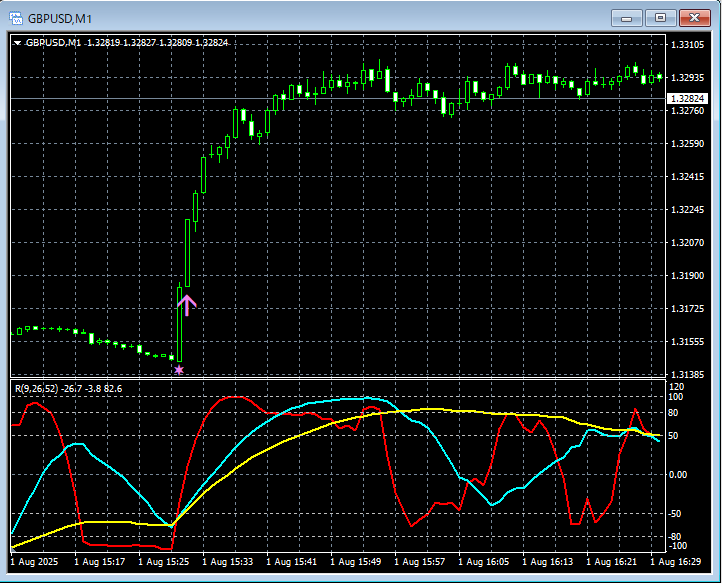Click the GBPUSD,M1 window title text
723x583 pixels.
58,17
